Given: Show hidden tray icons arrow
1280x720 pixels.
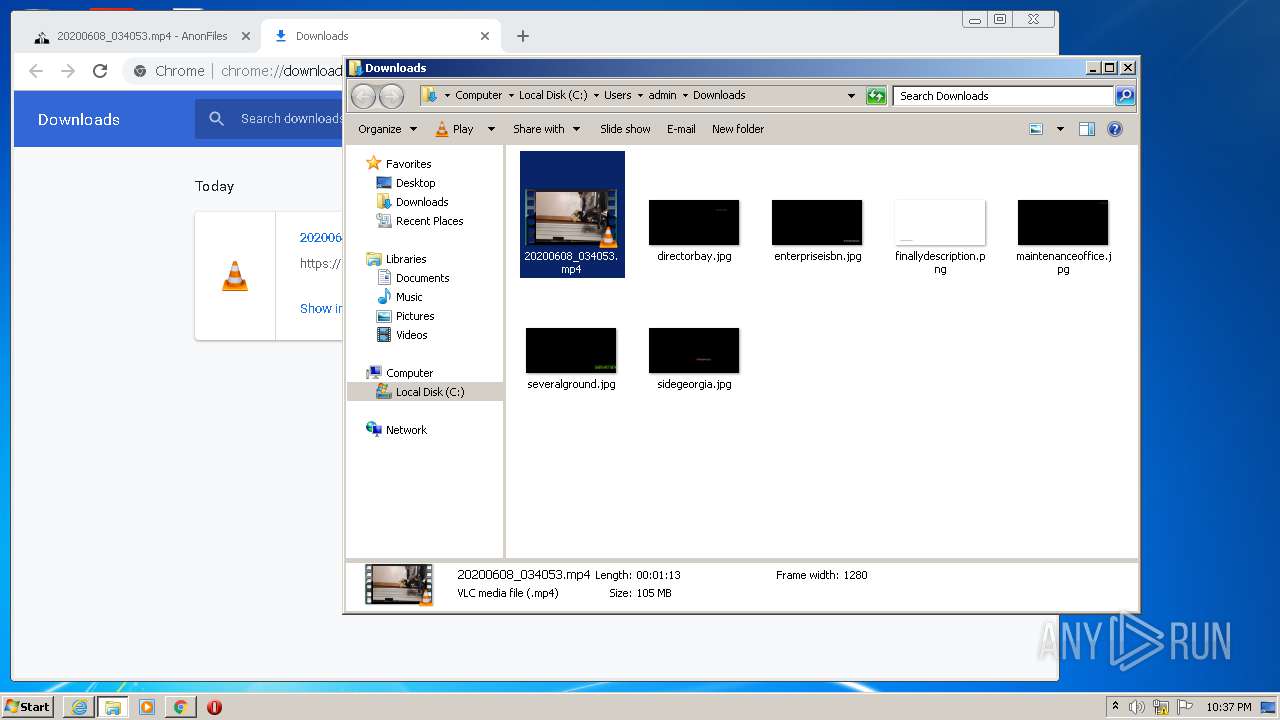Looking at the screenshot, I should tap(1115, 706).
